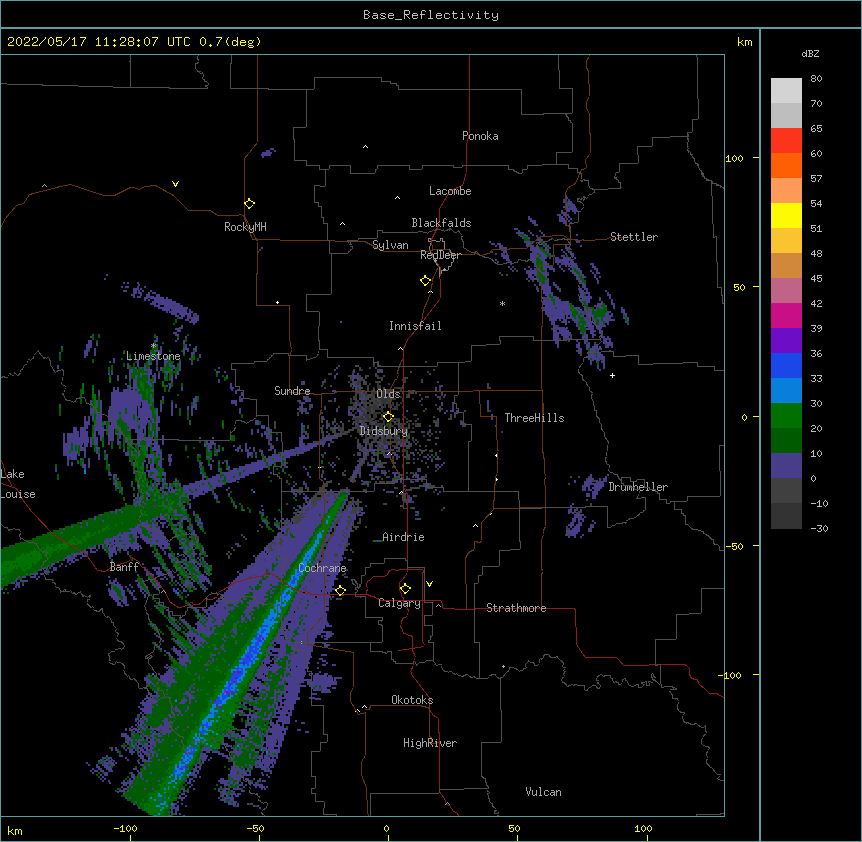Screen dimensions: 862x842
Task: Click the green 30 dBZ legend swatch
Action: (786, 416)
